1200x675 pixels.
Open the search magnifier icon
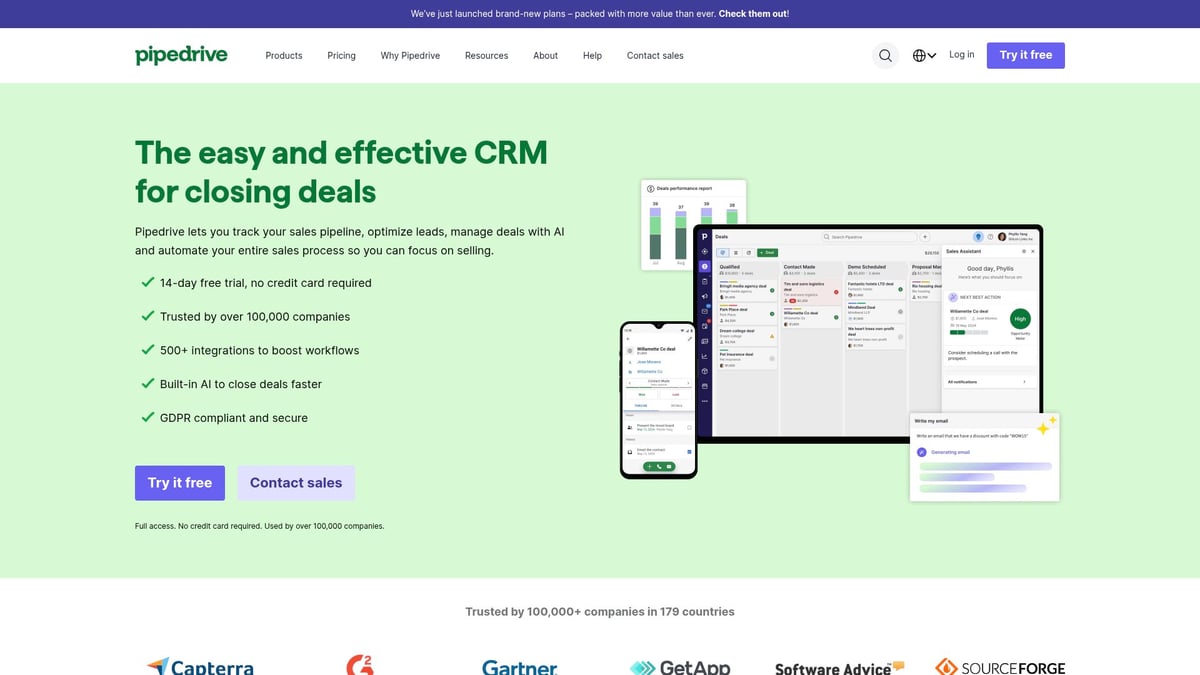[x=885, y=56]
